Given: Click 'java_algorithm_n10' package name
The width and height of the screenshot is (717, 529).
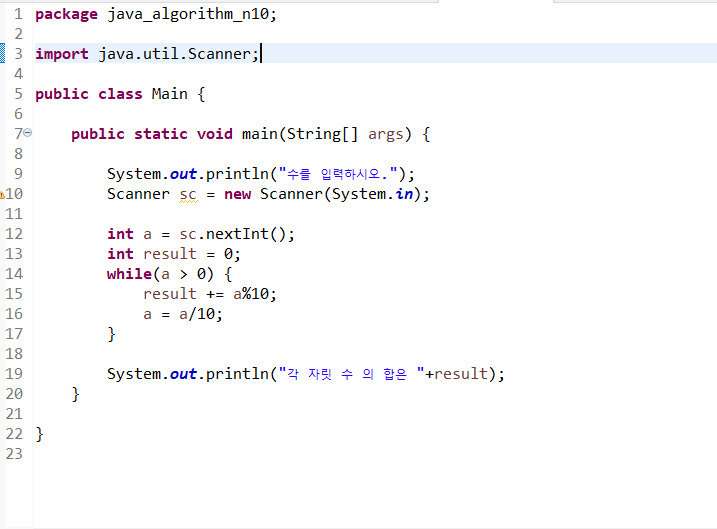Looking at the screenshot, I should tap(188, 14).
